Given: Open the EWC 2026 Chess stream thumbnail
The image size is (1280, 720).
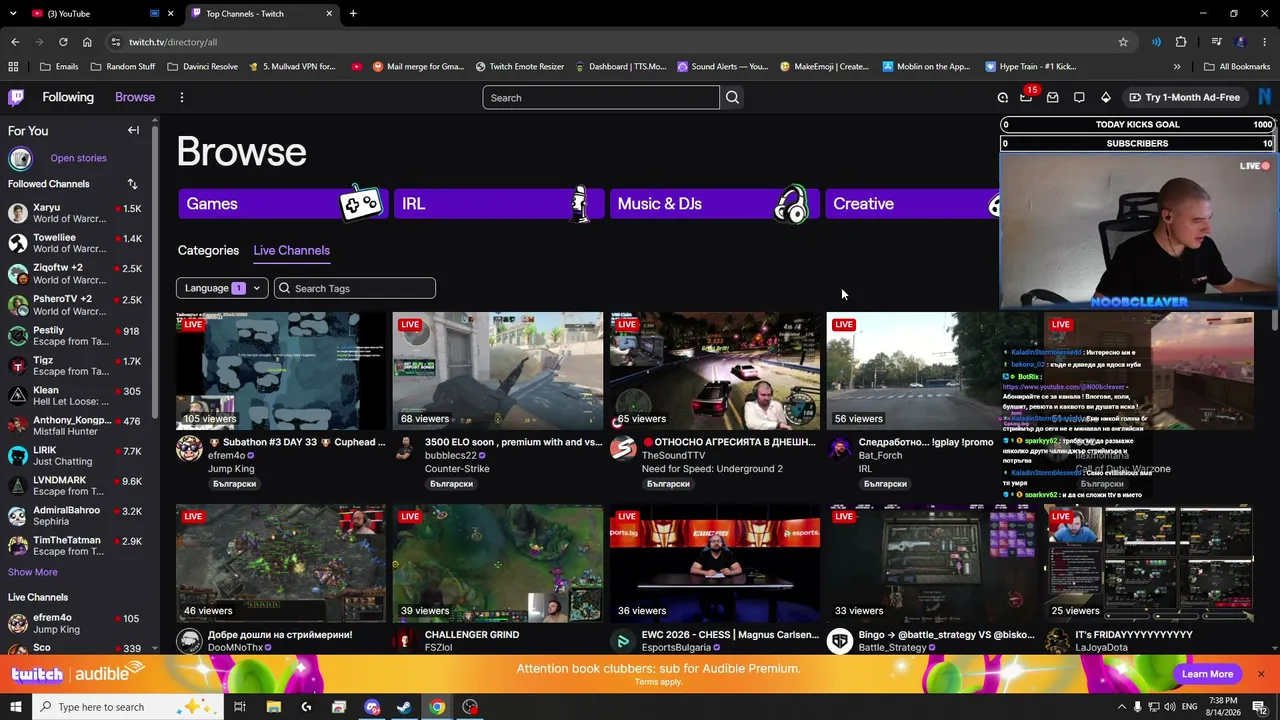Looking at the screenshot, I should tap(715, 563).
